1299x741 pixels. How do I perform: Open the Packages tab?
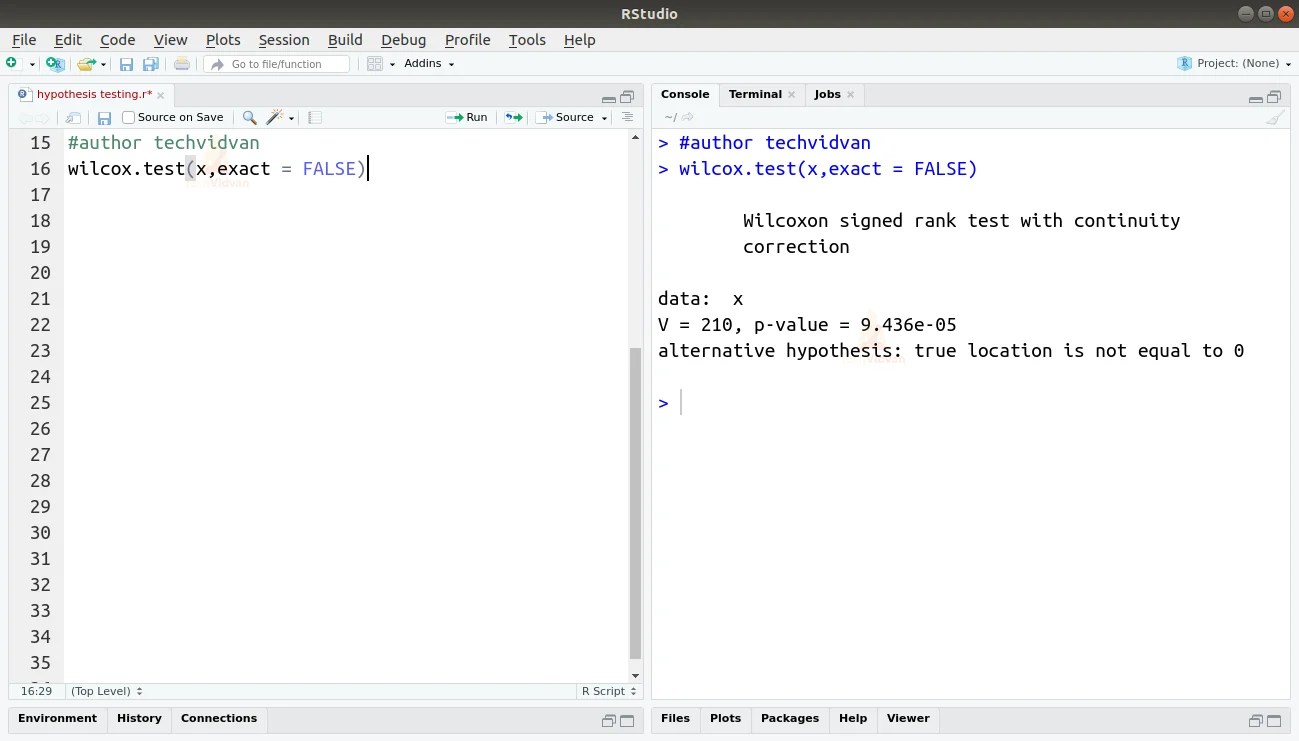click(x=790, y=718)
